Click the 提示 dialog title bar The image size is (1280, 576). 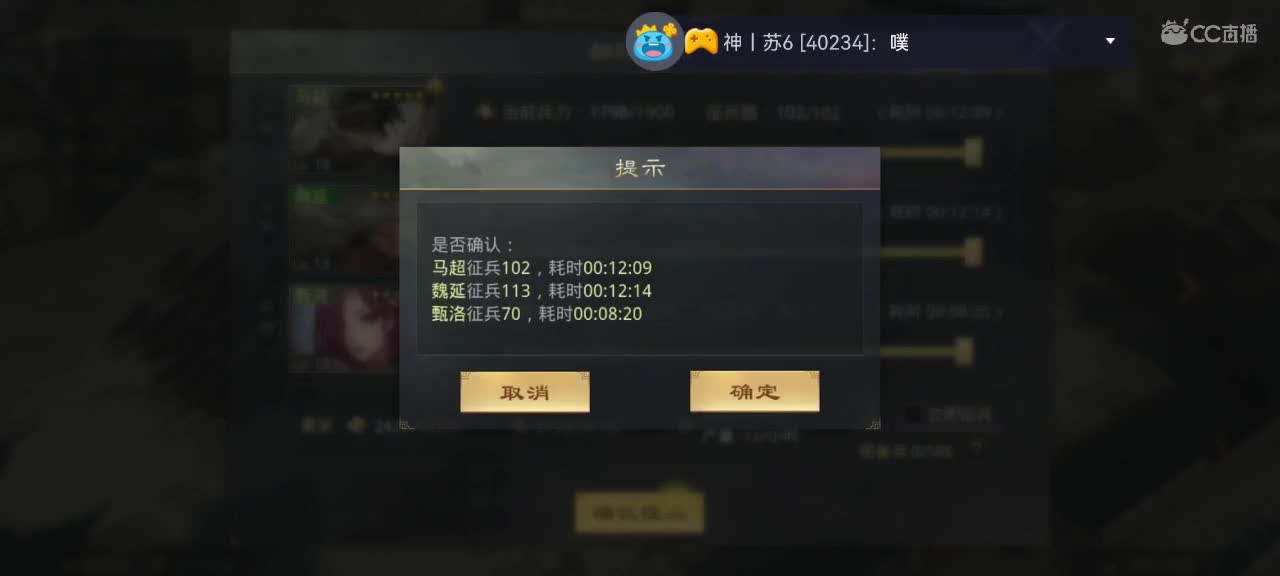coord(640,168)
